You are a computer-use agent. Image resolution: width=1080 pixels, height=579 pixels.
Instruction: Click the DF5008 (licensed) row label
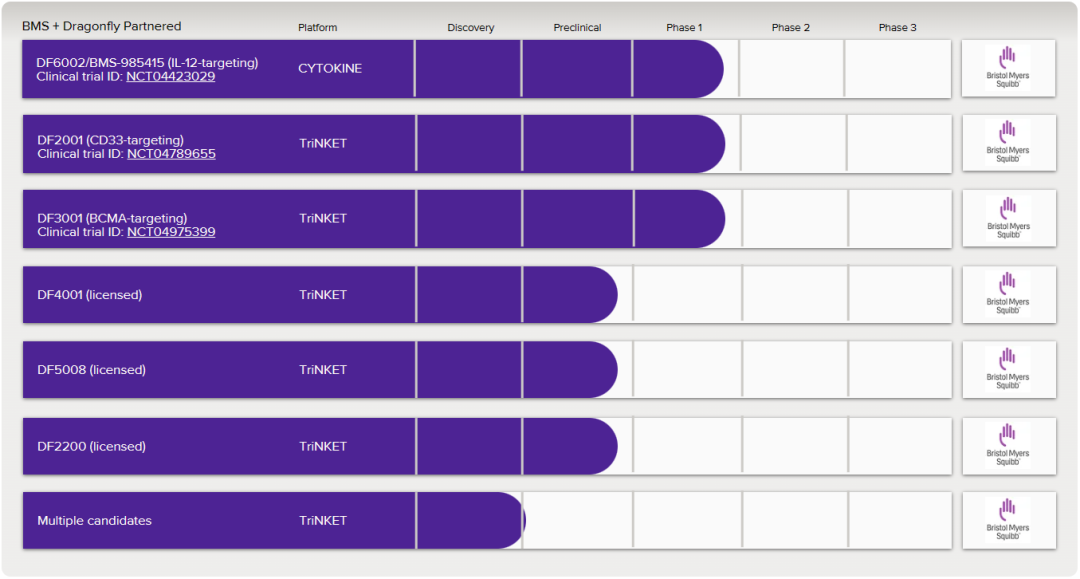point(91,370)
